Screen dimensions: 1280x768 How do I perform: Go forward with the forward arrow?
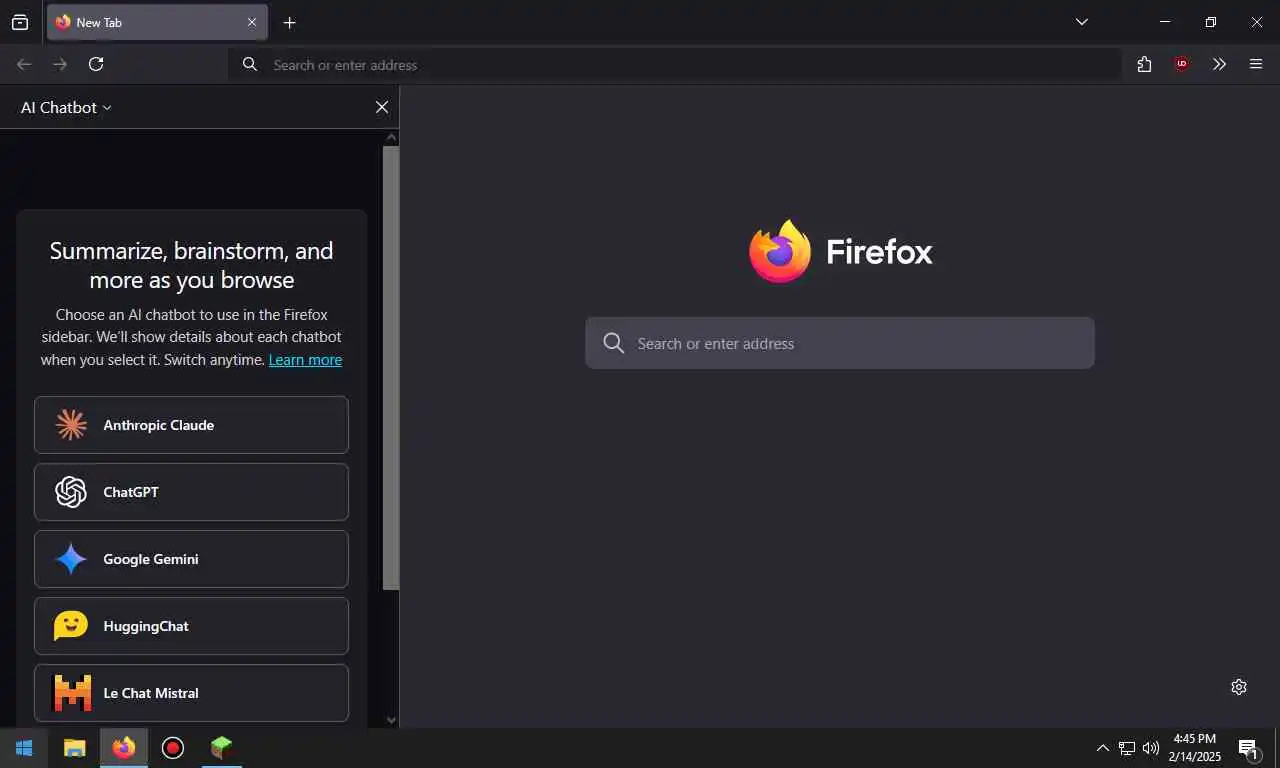60,64
